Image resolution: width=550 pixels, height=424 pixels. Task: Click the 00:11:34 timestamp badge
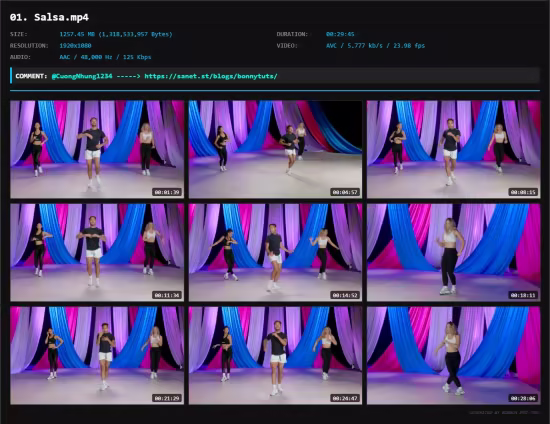coord(167,295)
